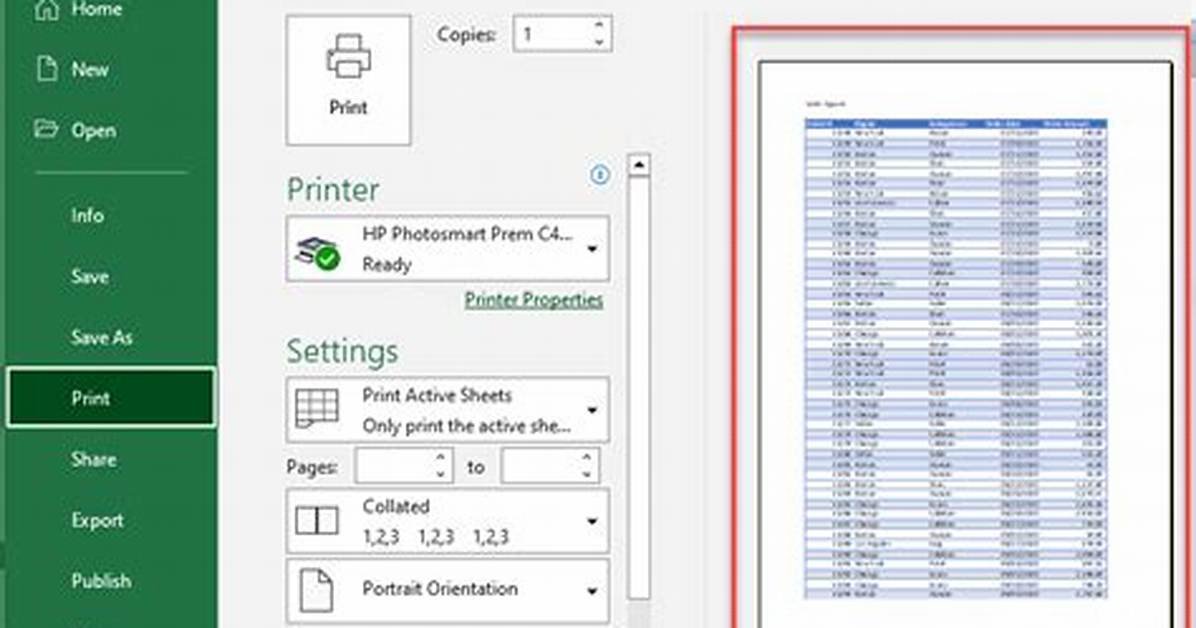Click the print preview page thumbnail
This screenshot has height=628, width=1196.
965,345
